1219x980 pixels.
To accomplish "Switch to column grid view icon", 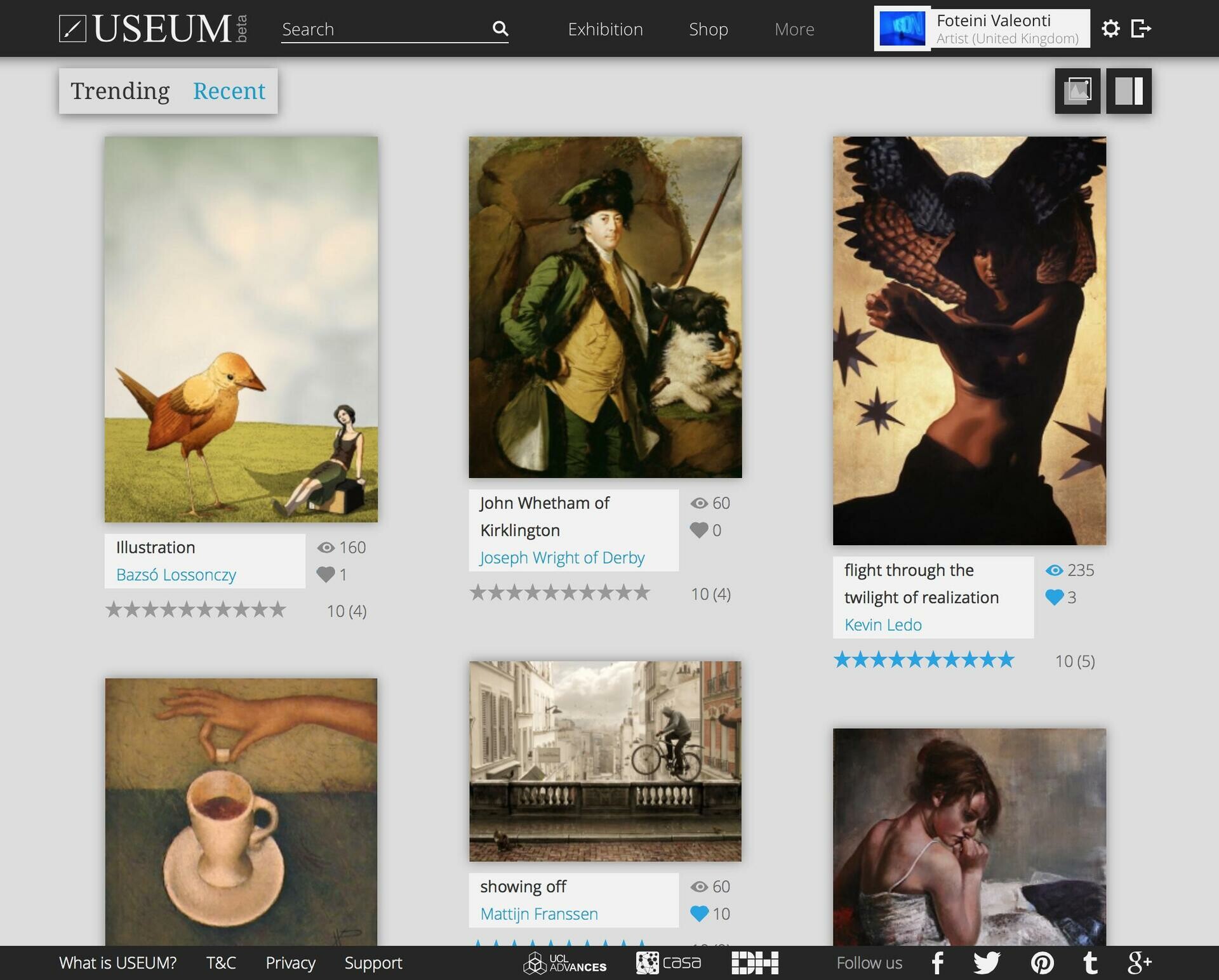I will click(x=1129, y=91).
